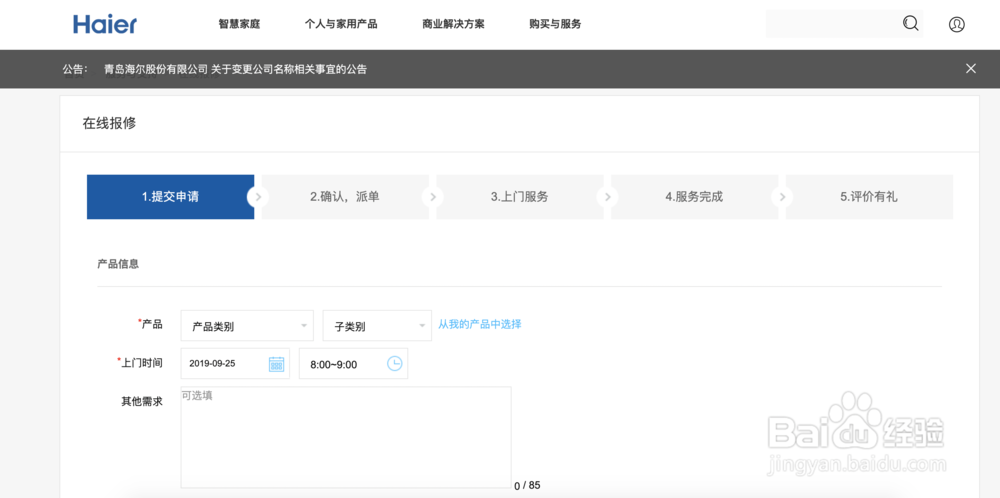Open the 智慧家庭 menu
Viewport: 1000px width, 498px height.
click(239, 24)
